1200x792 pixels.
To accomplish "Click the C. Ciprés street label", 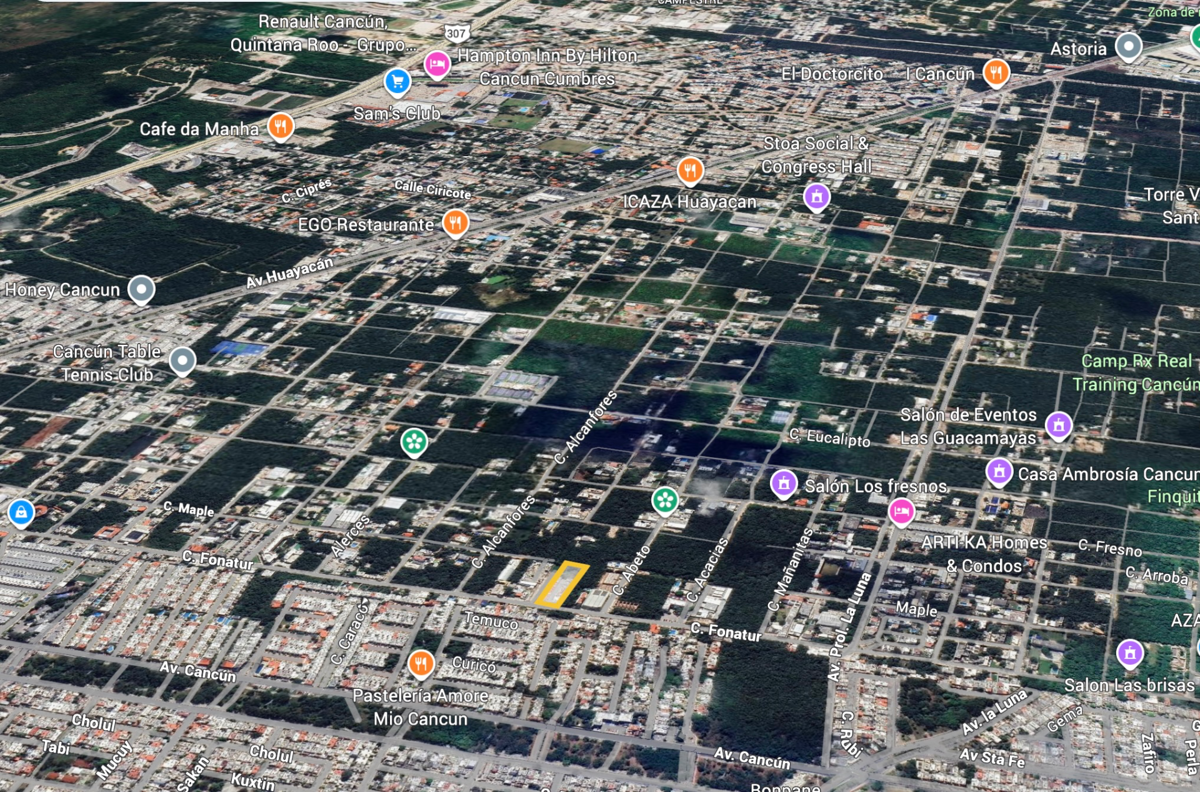I will coord(306,190).
